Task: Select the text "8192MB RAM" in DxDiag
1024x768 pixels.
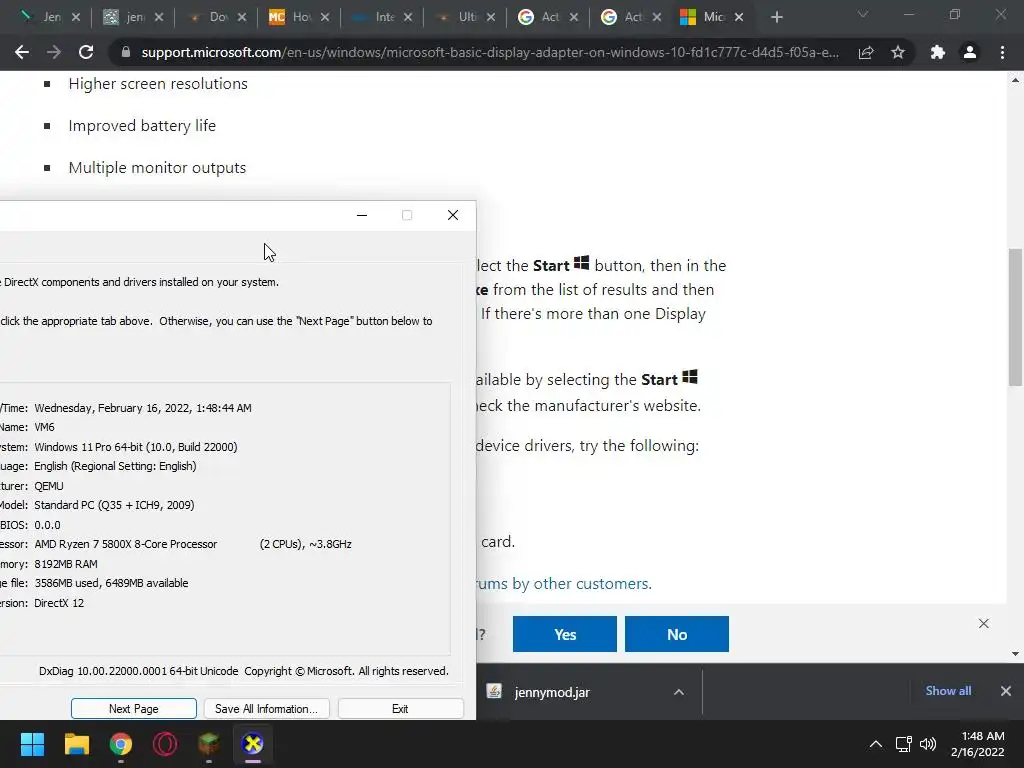Action: pyautogui.click(x=66, y=564)
